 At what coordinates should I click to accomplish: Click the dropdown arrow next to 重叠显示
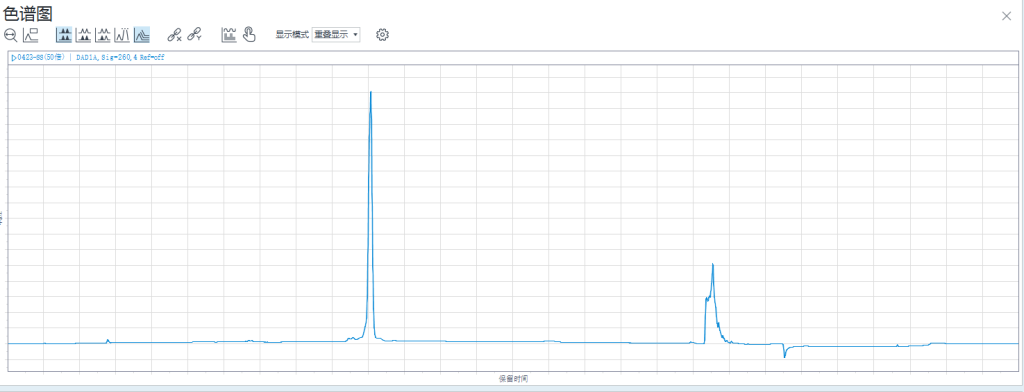click(x=355, y=35)
